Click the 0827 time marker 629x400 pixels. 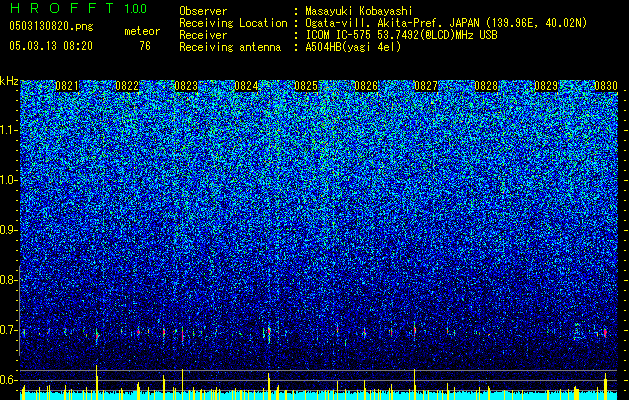[x=426, y=86]
